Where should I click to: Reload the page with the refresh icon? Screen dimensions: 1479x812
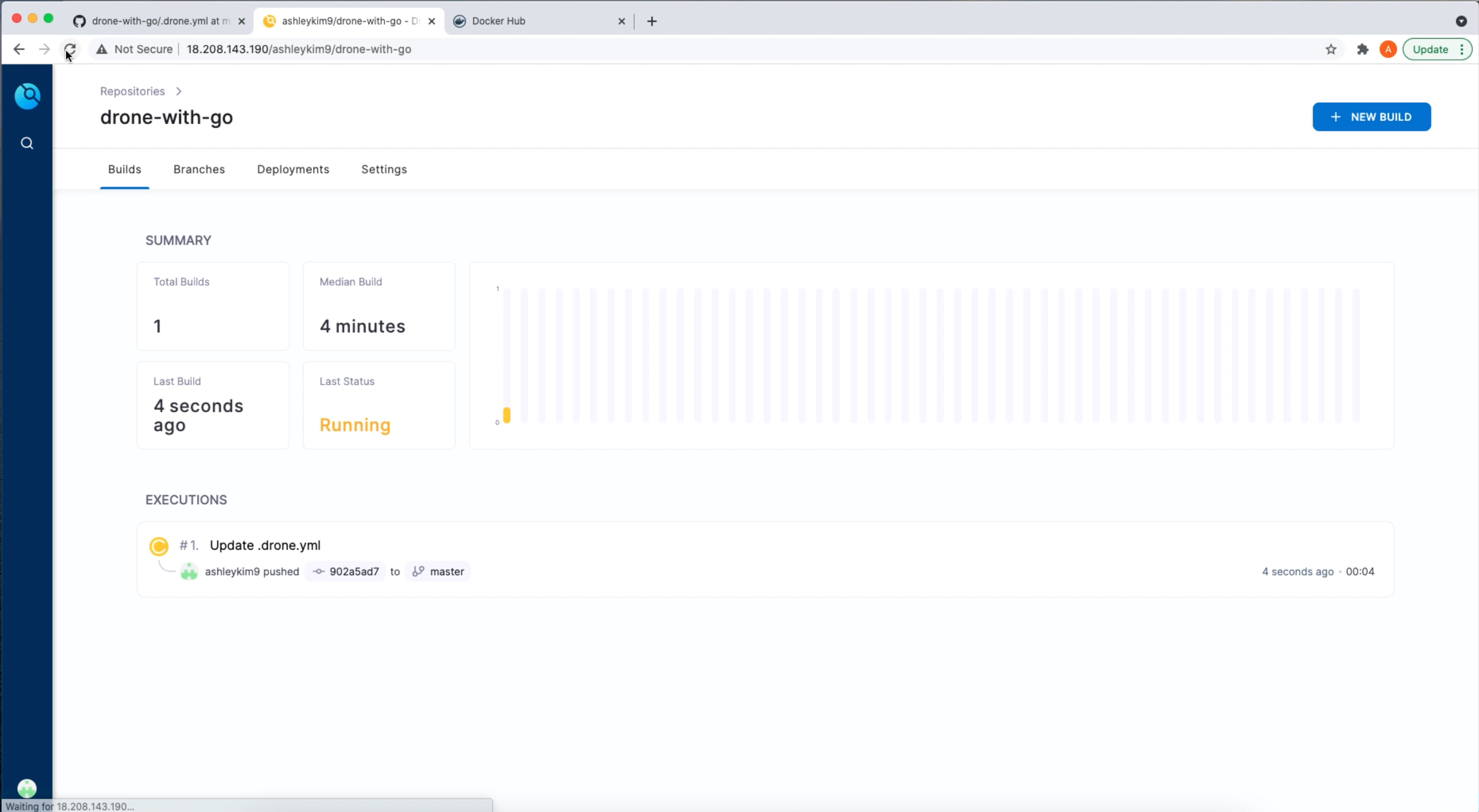[x=69, y=49]
